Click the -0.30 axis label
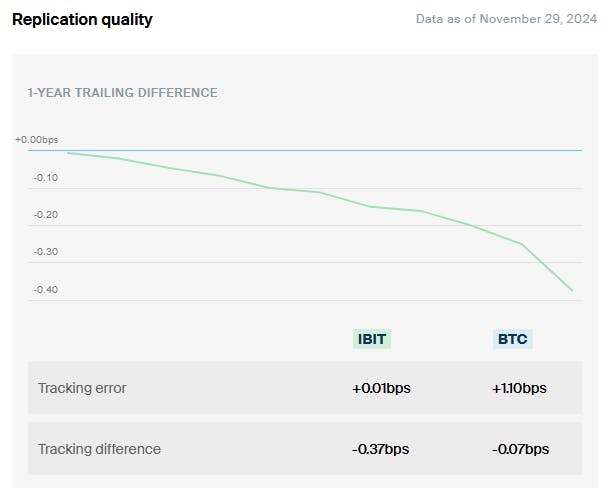The height and width of the screenshot is (488, 613). [x=46, y=252]
